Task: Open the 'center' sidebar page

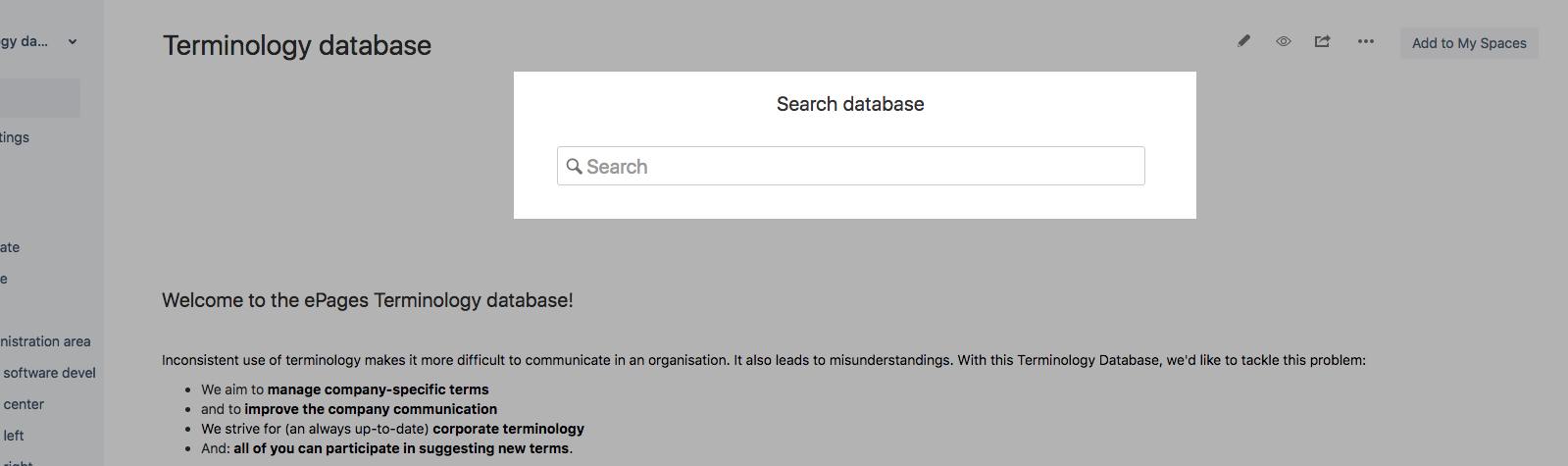Action: tap(24, 404)
